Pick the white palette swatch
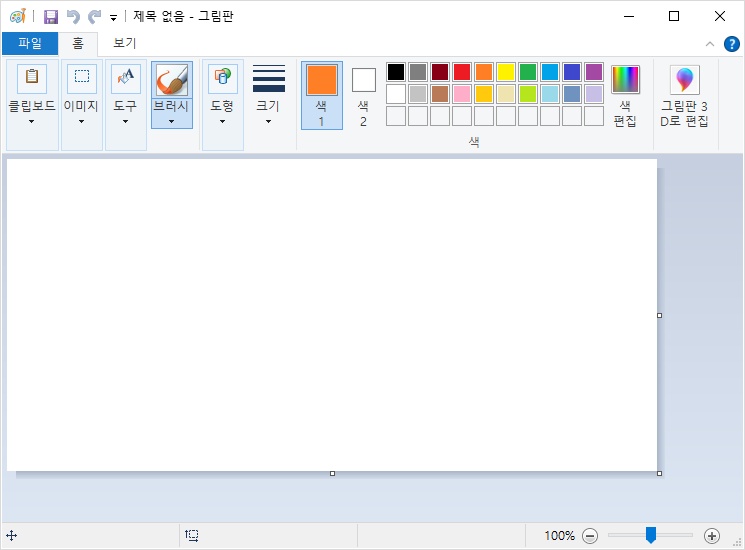 (396, 94)
